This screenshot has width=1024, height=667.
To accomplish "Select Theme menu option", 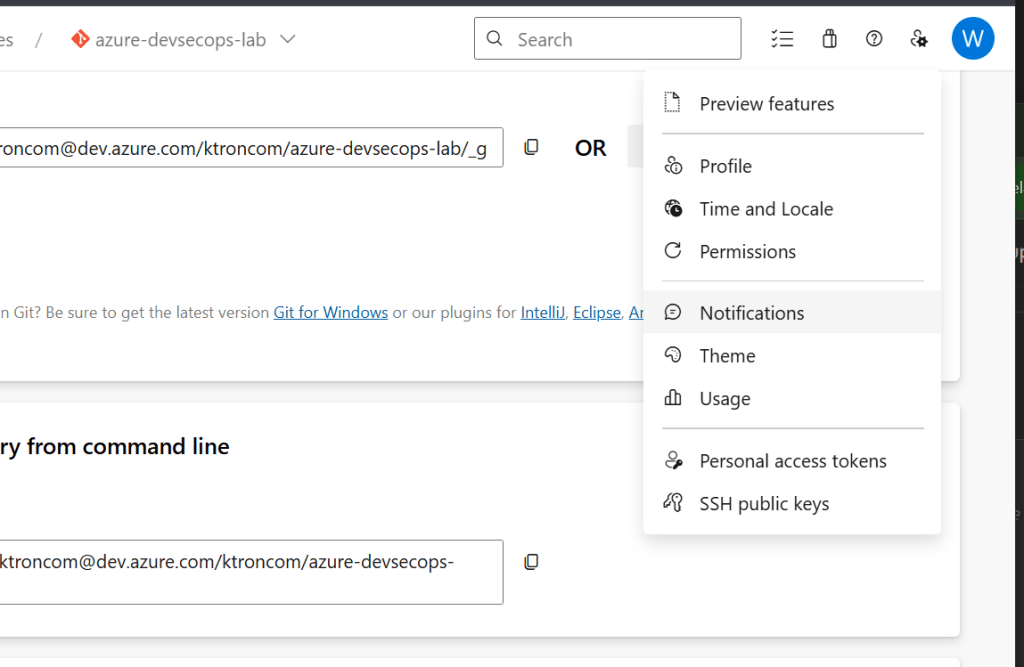I will [727, 356].
